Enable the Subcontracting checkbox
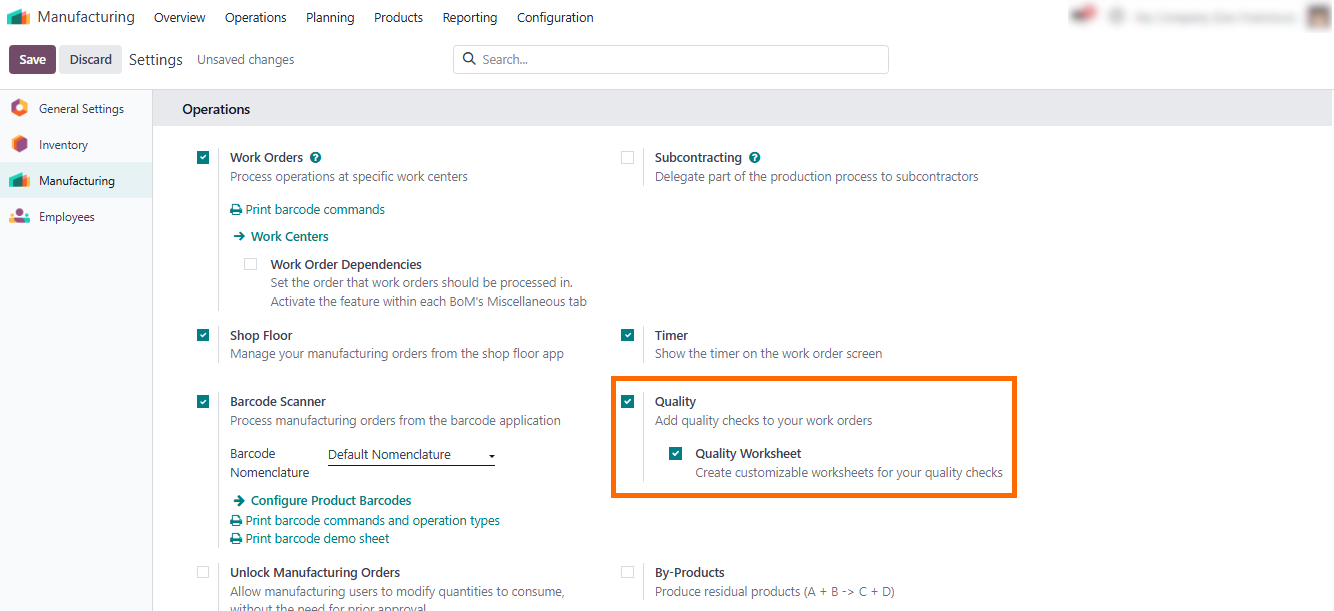The image size is (1334, 611). 627,158
